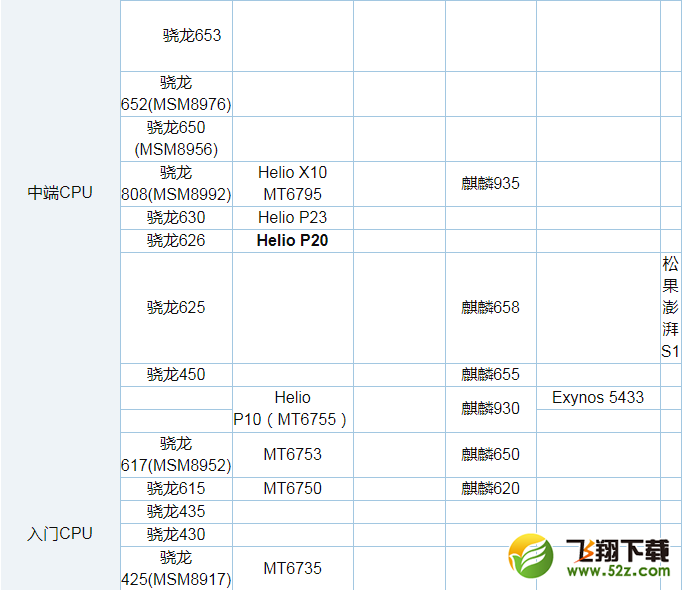Select the 麒麟620 cell

click(490, 488)
